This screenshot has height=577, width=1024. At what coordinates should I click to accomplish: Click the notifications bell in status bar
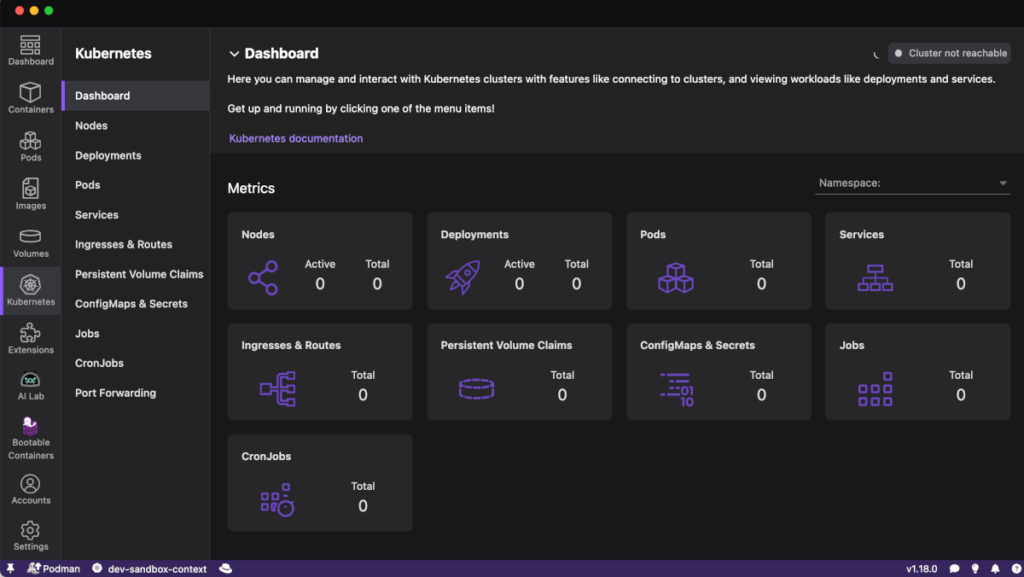(x=995, y=569)
